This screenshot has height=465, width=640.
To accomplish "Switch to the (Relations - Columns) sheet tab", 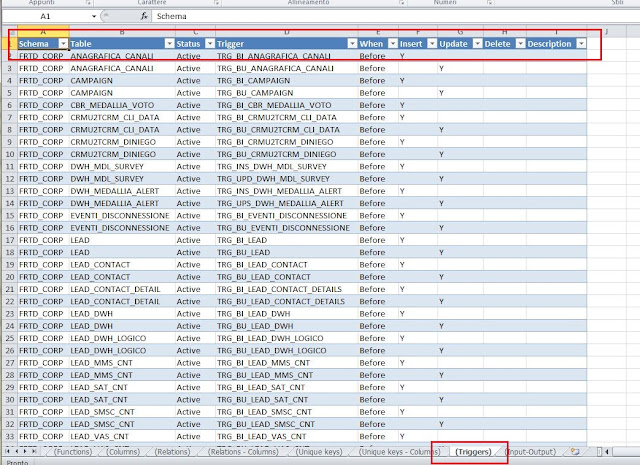I will (243, 452).
